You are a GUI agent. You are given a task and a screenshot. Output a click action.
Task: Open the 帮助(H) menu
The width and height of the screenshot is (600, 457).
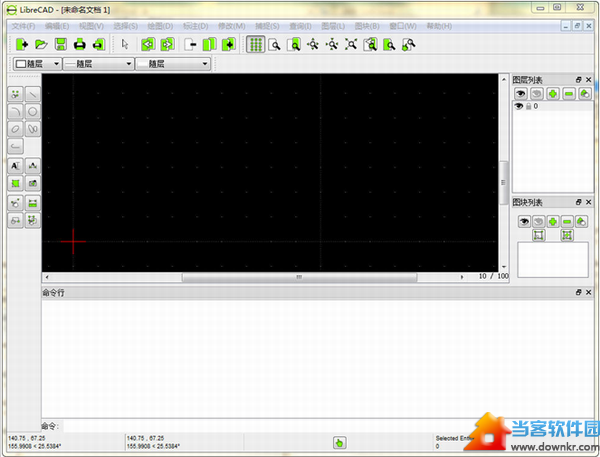441,25
